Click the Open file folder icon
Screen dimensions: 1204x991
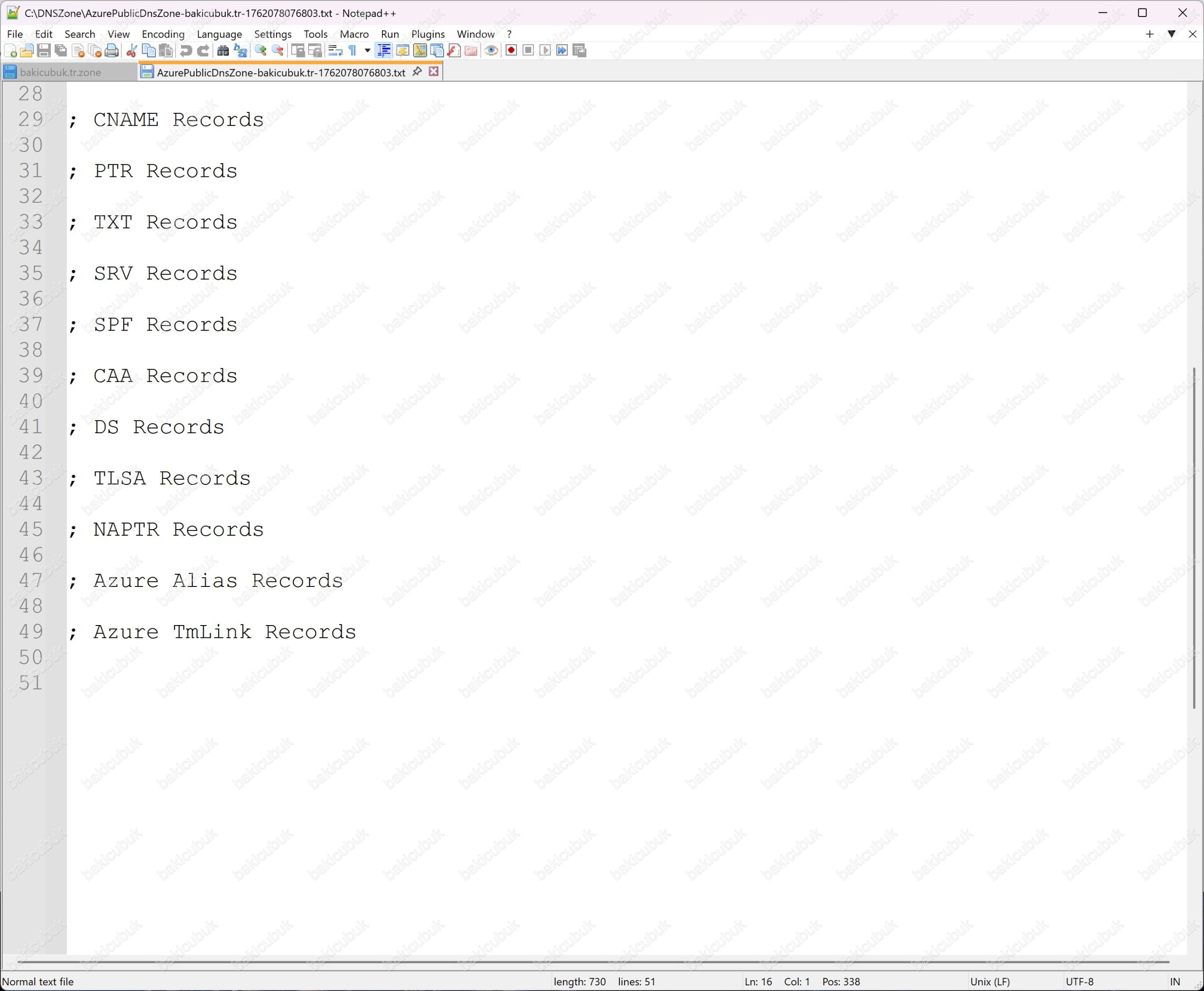click(x=26, y=51)
